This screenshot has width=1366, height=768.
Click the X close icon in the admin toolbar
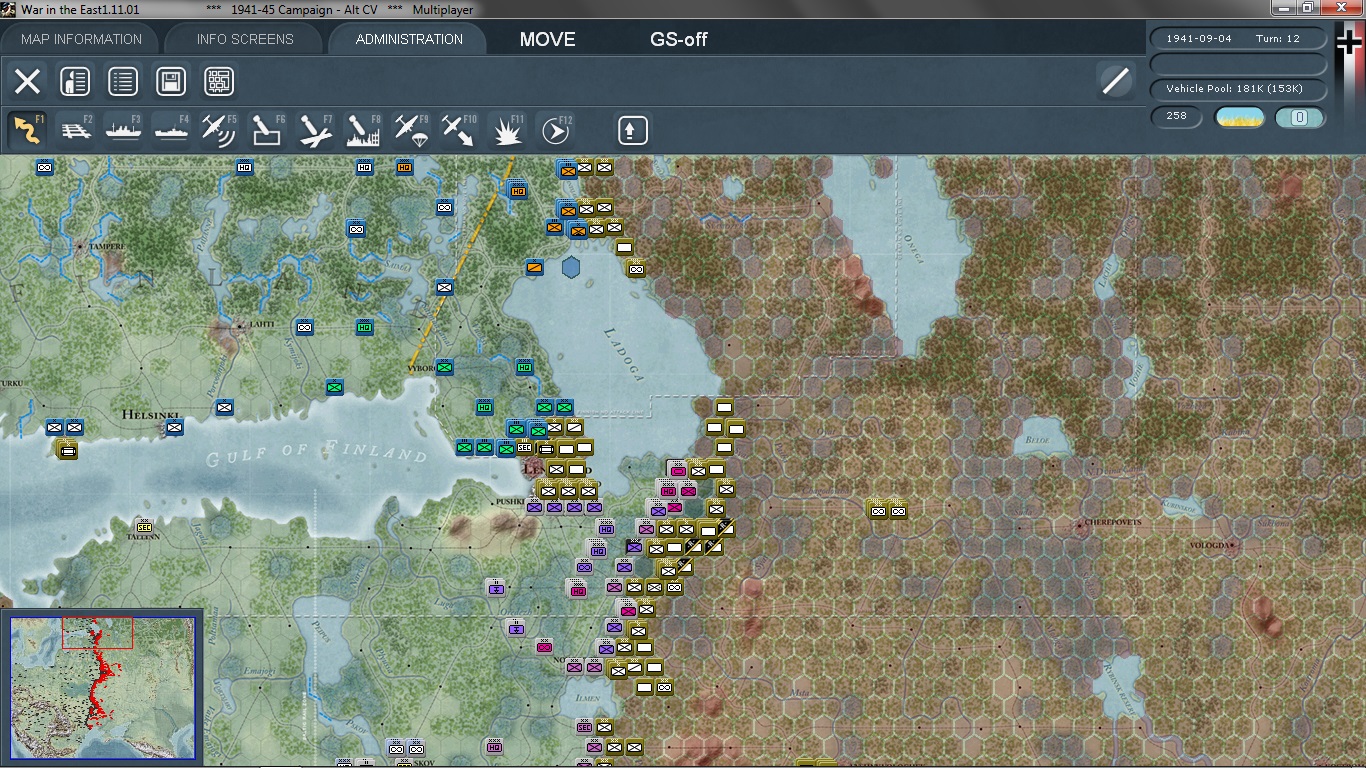tap(27, 81)
